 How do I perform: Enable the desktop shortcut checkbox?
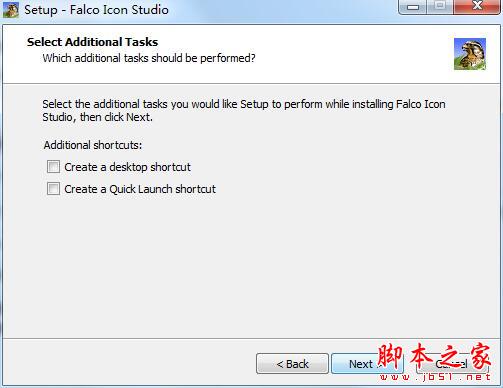pyautogui.click(x=53, y=167)
